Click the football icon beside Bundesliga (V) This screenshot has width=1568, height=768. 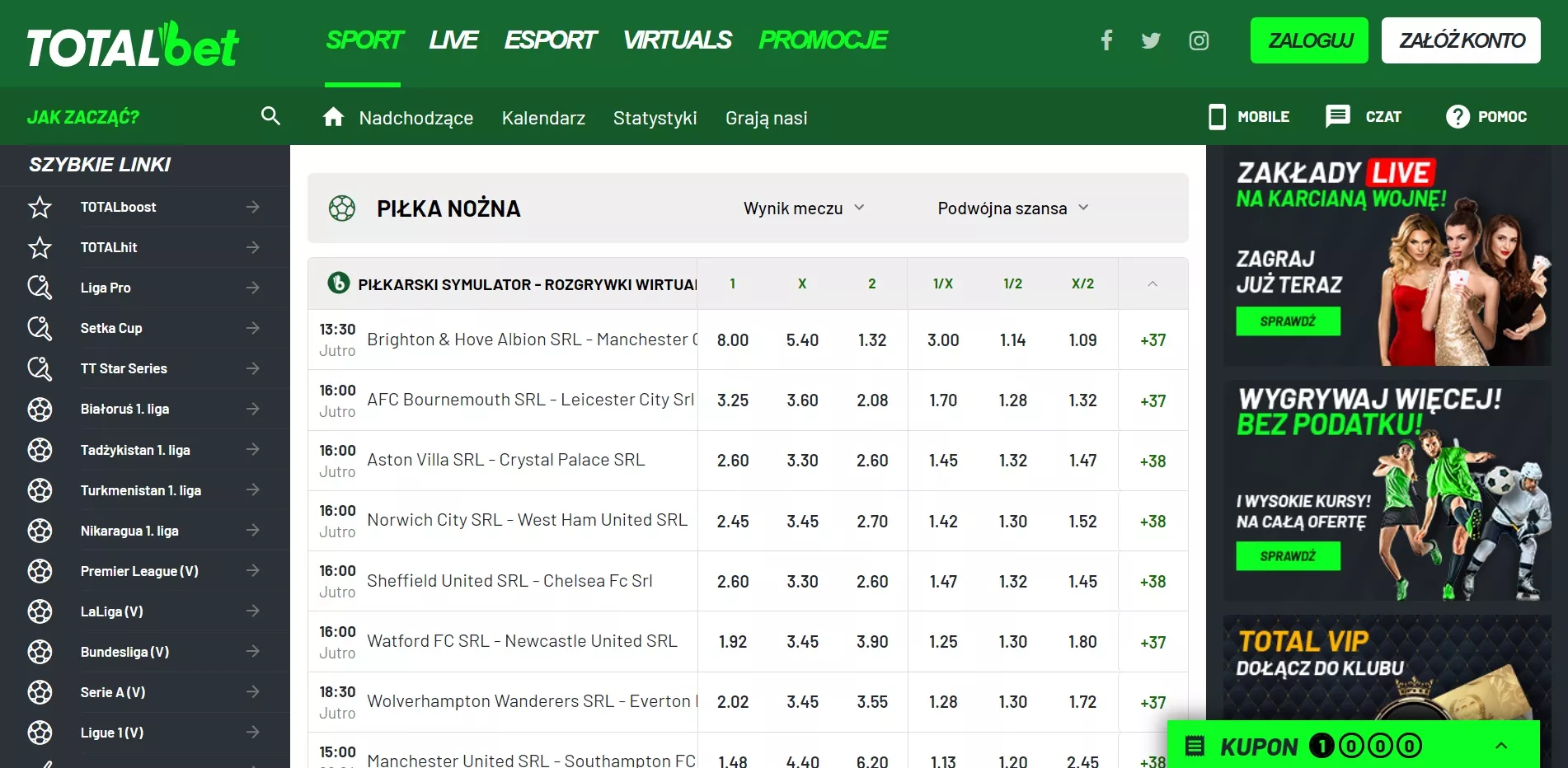coord(40,652)
